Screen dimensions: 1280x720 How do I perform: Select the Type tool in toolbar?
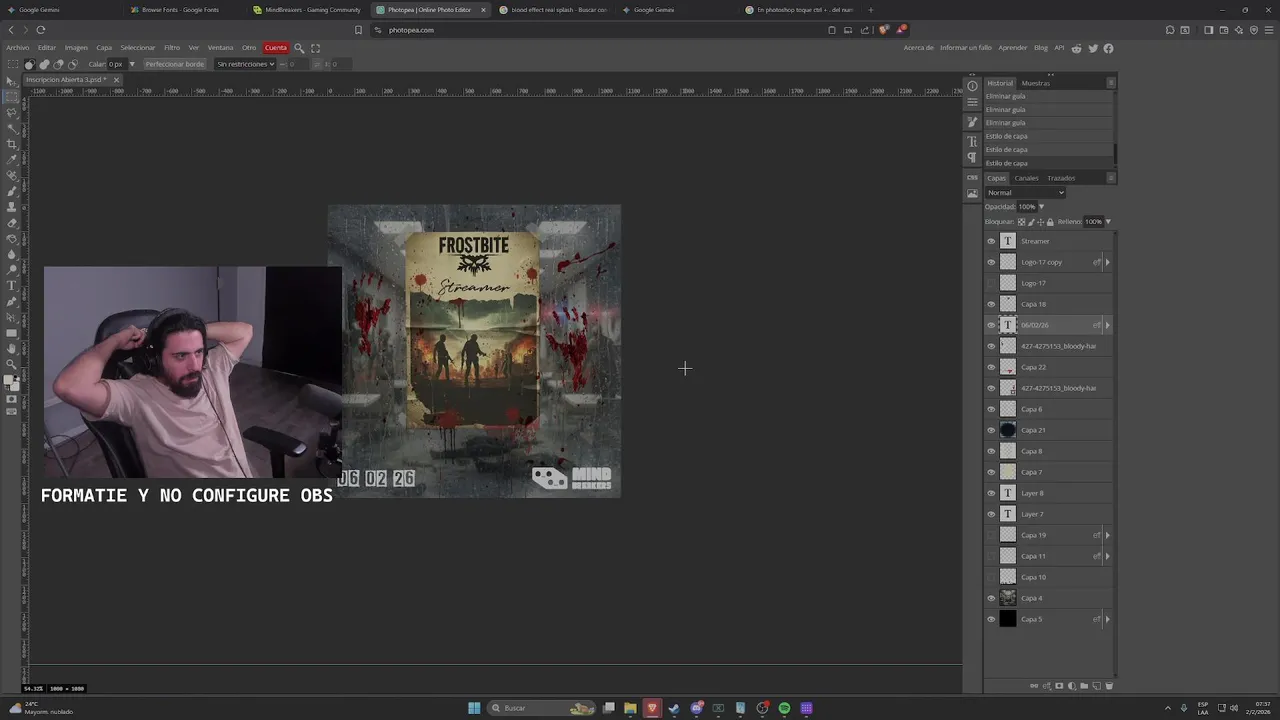coord(12,285)
